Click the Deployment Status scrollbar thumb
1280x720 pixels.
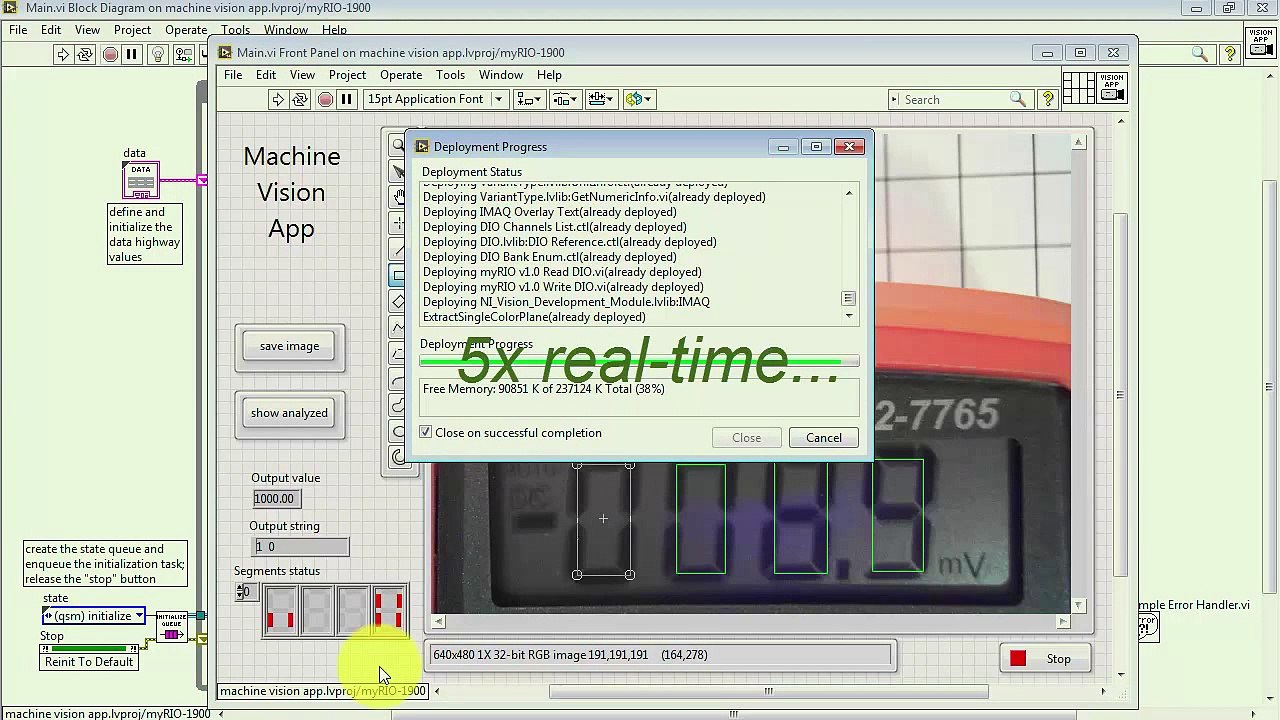848,298
